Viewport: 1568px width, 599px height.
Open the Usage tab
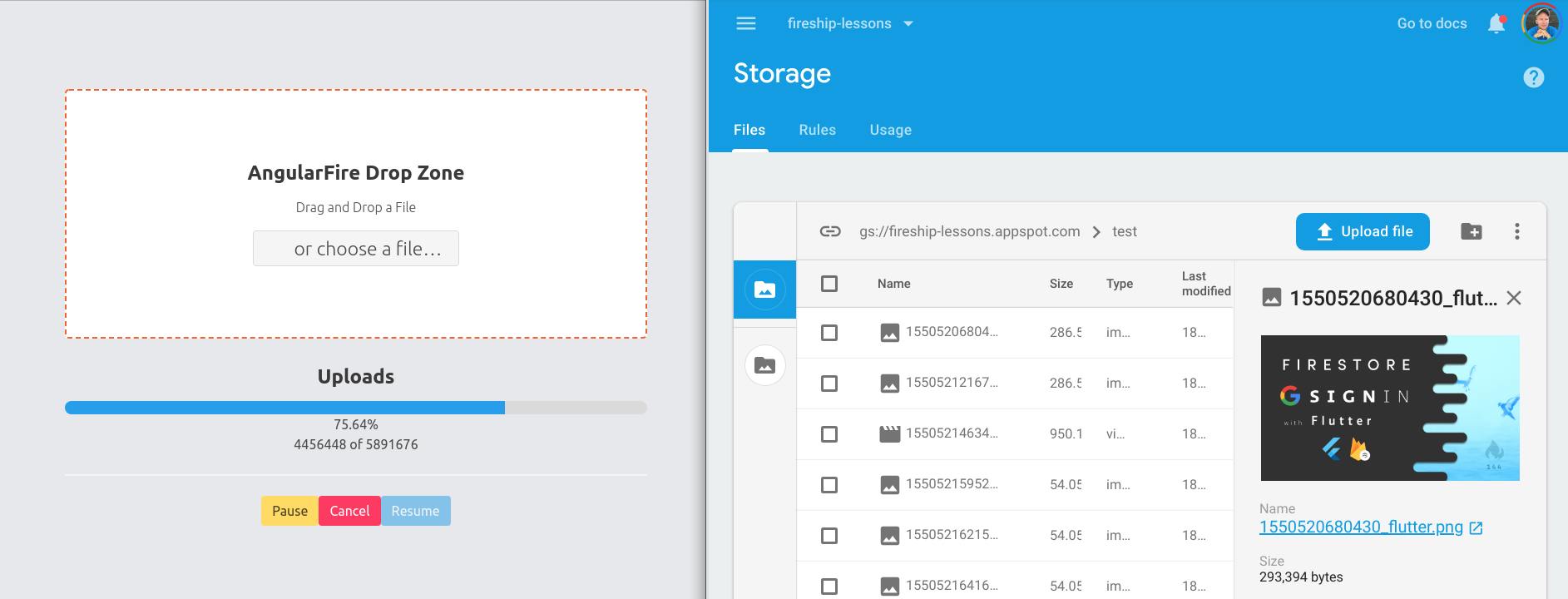tap(890, 130)
